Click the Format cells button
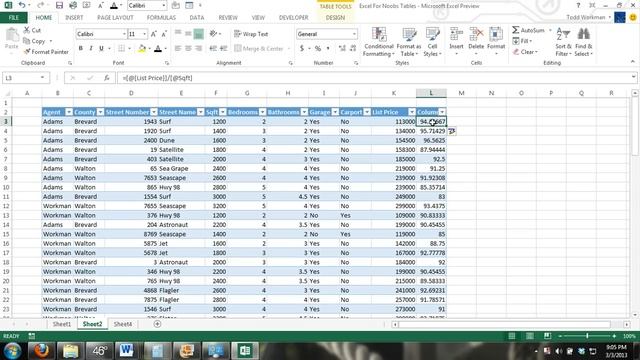This screenshot has height=360, width=640. point(496,42)
